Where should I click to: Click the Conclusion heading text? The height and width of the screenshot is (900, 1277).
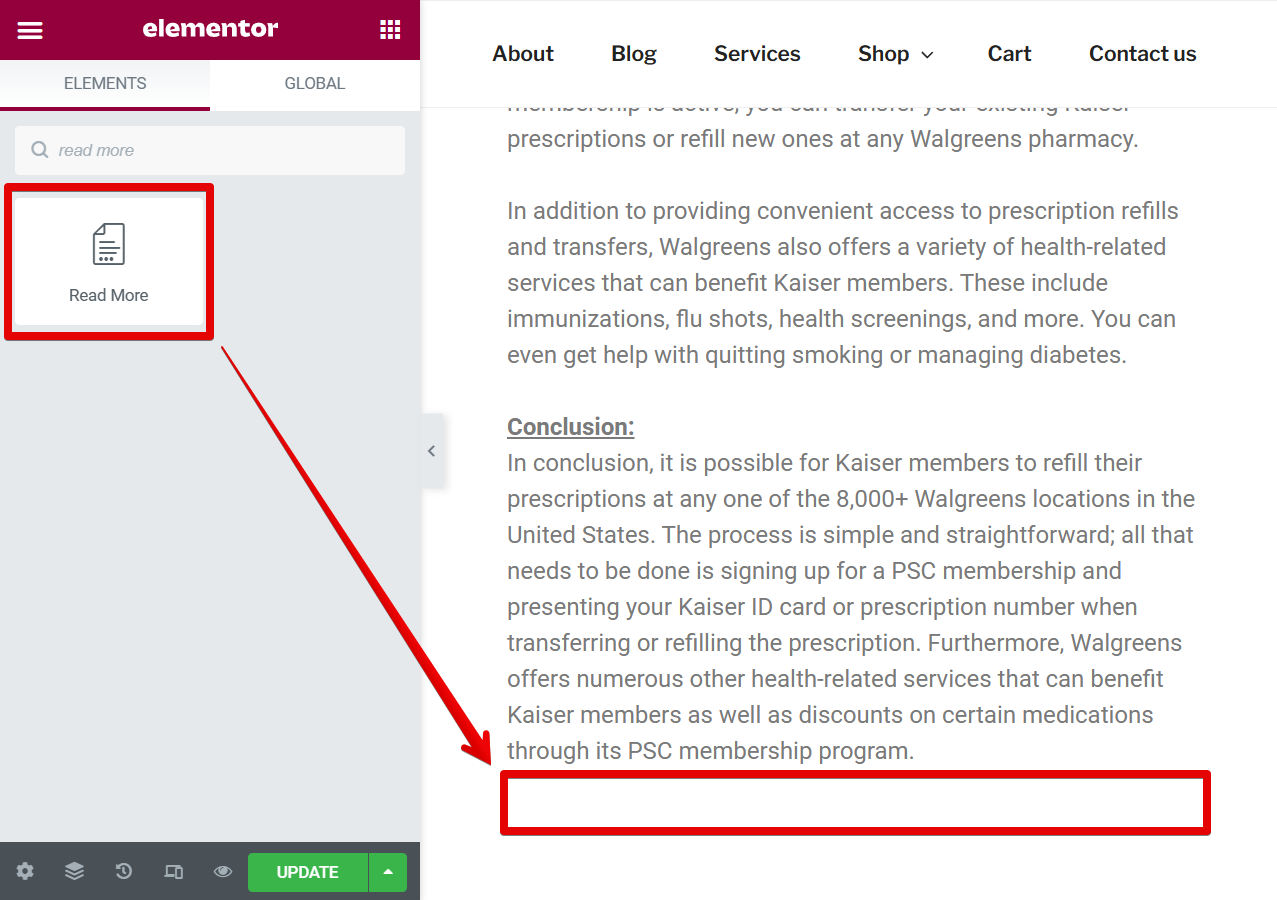(570, 427)
